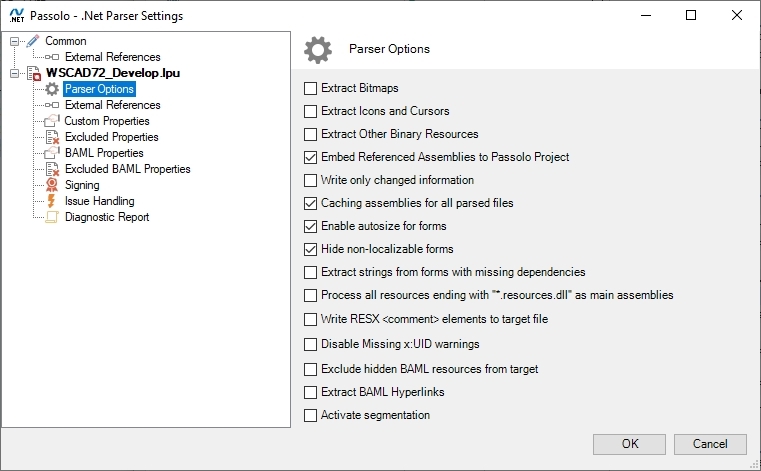The image size is (761, 471).
Task: Click the large gear icon in Parser Options header
Action: (318, 50)
